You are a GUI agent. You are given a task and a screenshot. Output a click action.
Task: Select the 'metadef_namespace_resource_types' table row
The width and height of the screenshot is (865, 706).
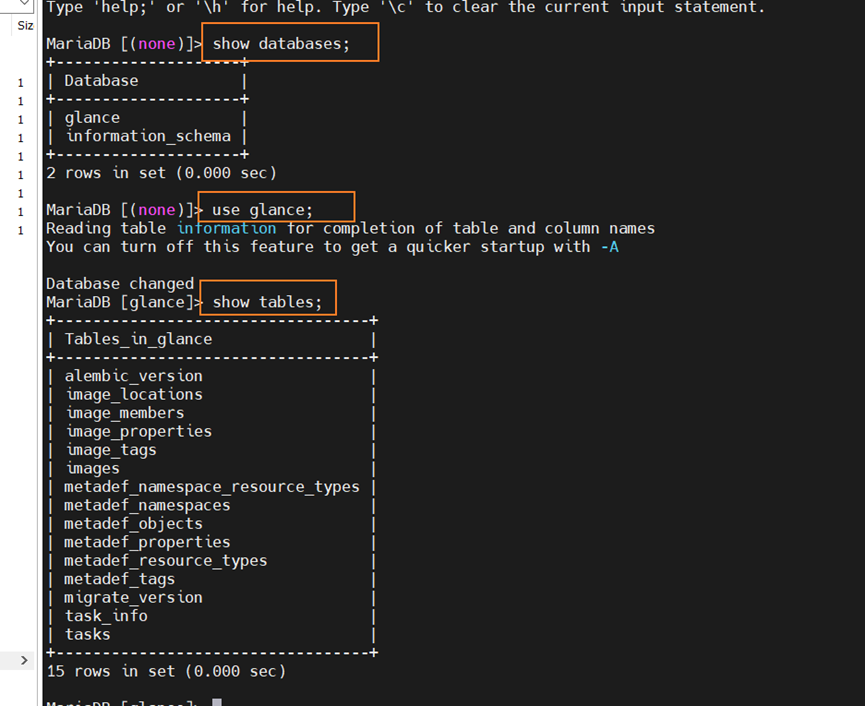tap(212, 487)
